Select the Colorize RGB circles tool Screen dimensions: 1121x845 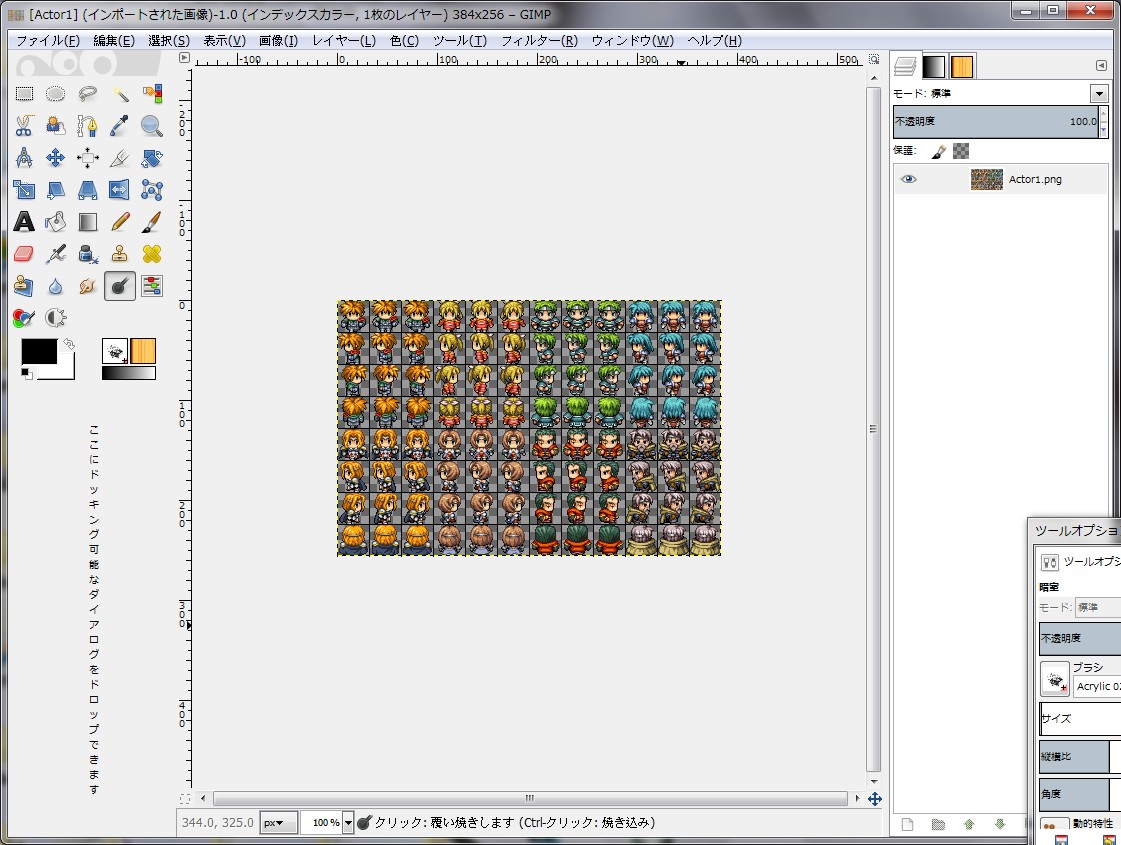click(x=24, y=318)
